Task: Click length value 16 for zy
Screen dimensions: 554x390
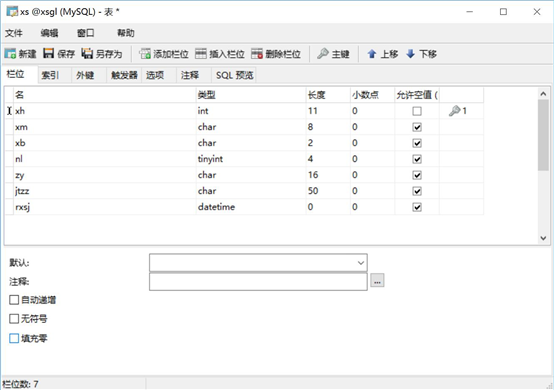Action: point(328,175)
